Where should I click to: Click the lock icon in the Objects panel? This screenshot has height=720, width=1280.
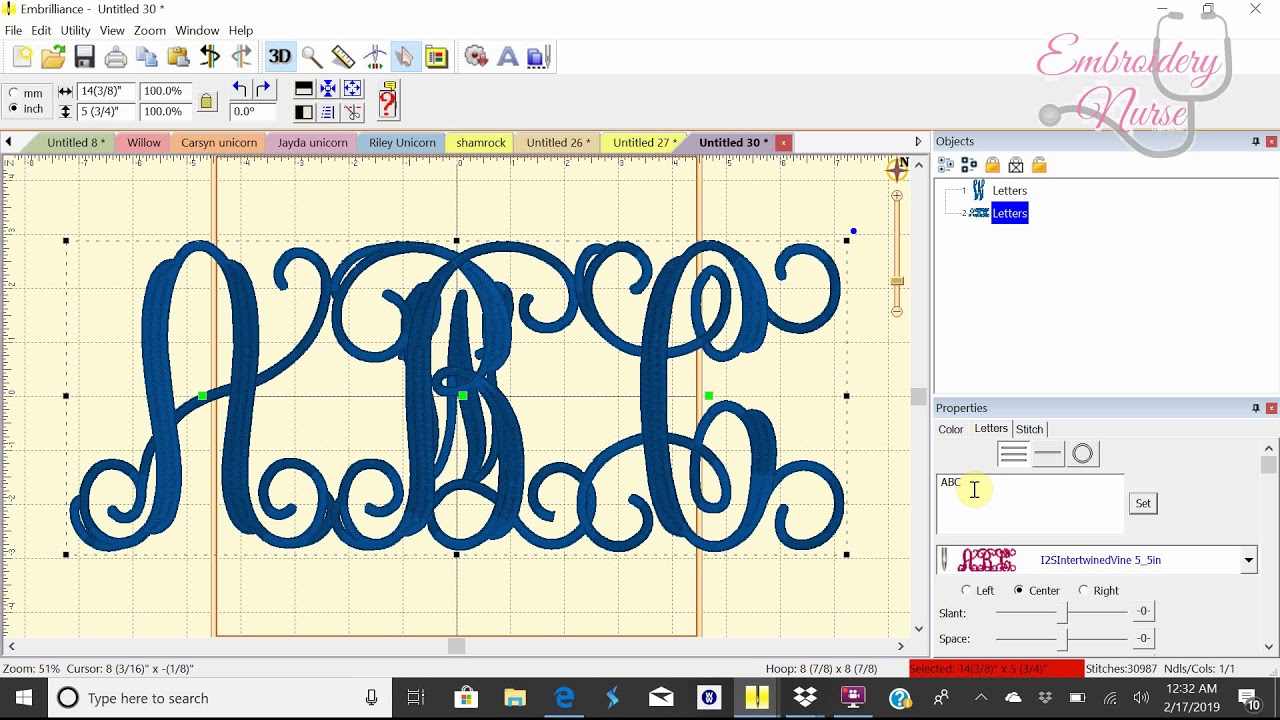(993, 165)
